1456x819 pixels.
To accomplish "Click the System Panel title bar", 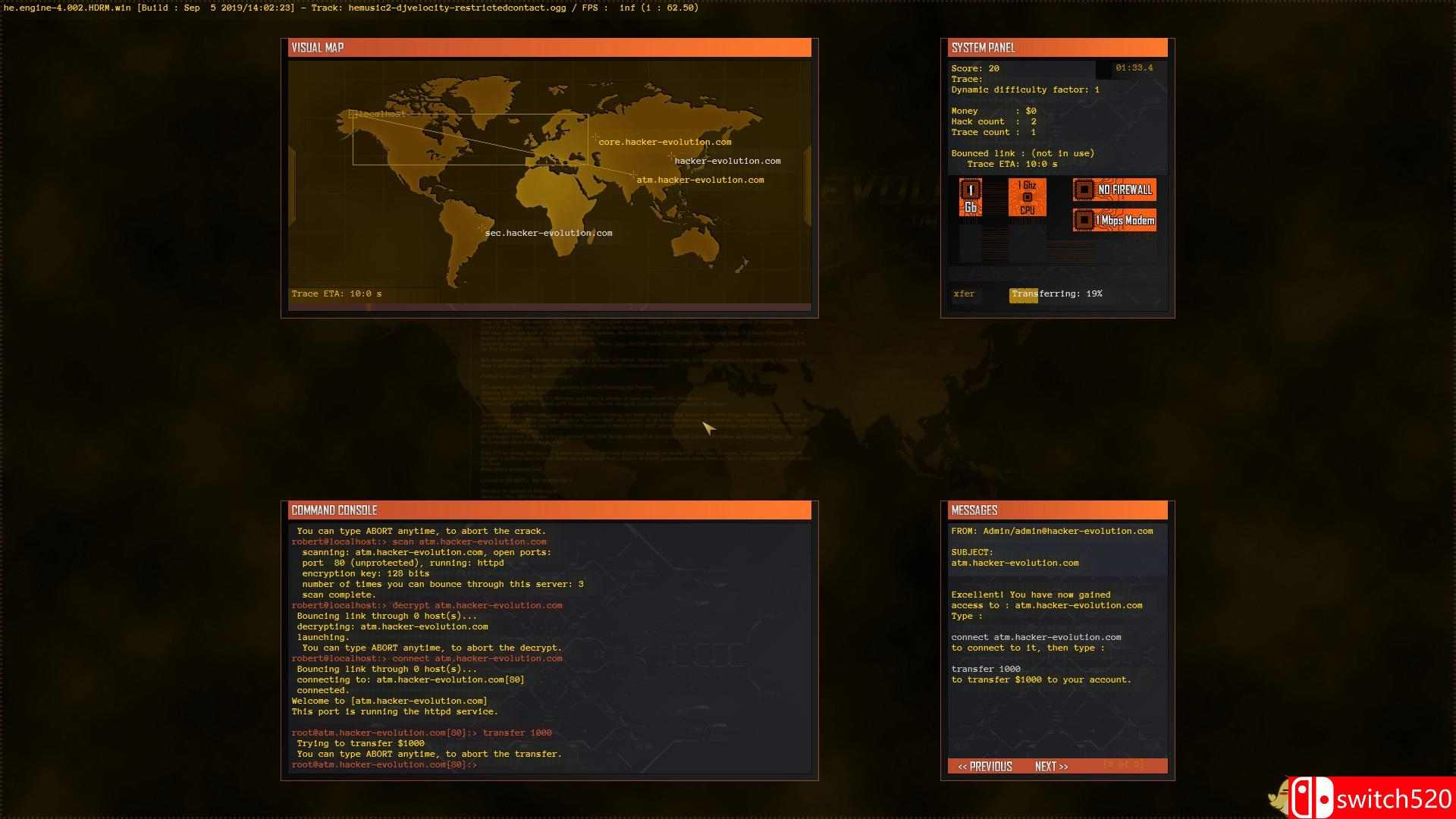I will [1057, 48].
